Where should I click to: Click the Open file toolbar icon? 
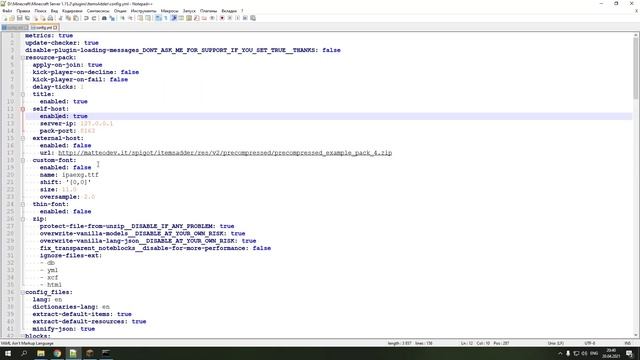click(12, 18)
